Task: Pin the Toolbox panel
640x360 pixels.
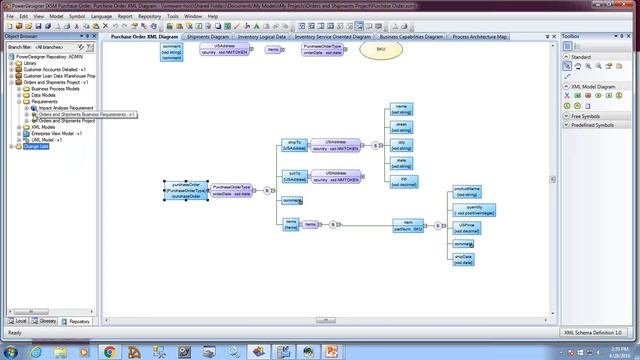Action: [x=622, y=36]
